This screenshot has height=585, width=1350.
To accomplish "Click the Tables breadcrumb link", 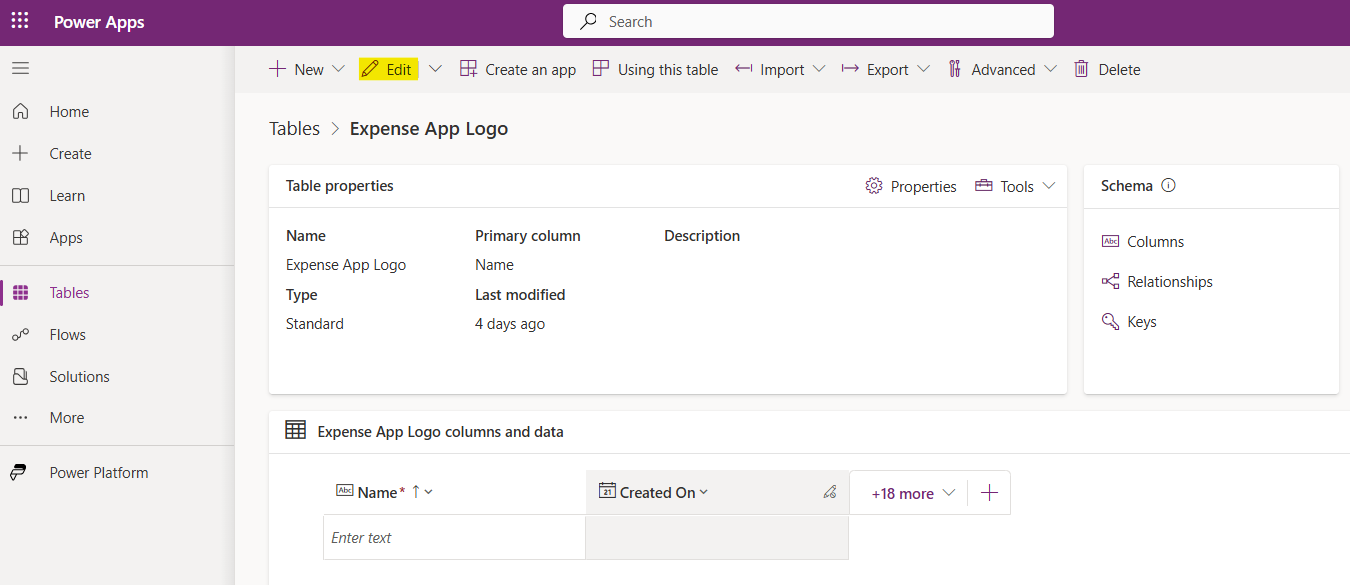I will pyautogui.click(x=294, y=129).
